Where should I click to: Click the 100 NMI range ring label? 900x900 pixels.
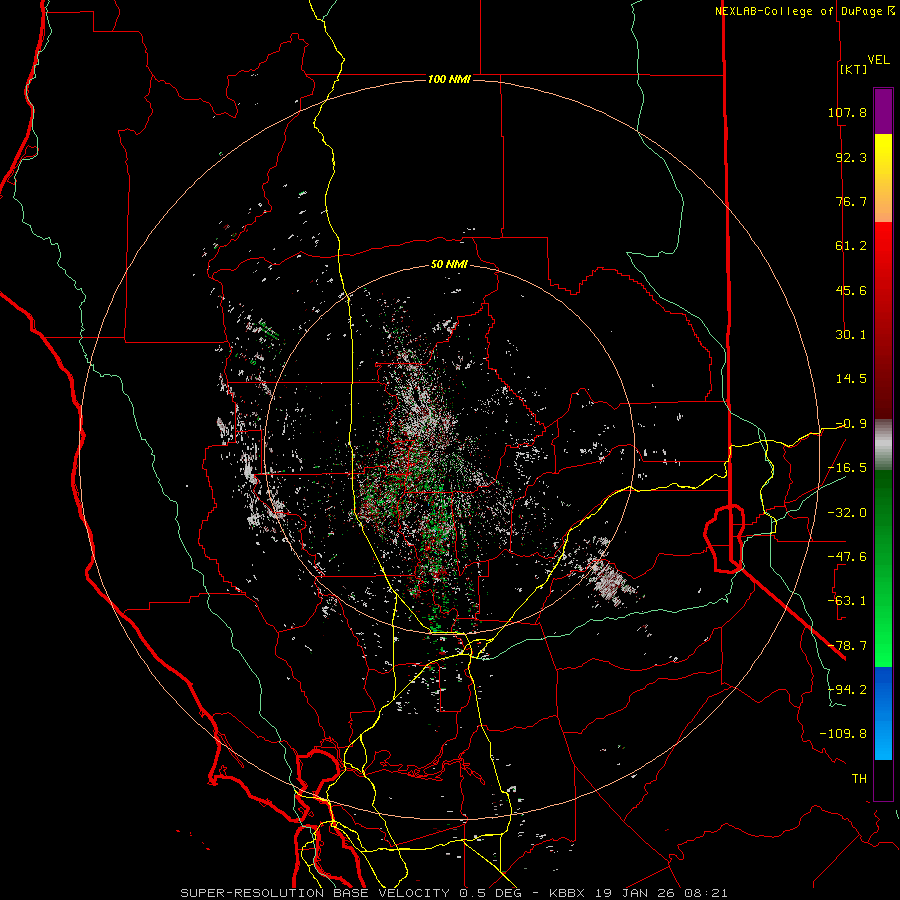tap(449, 79)
